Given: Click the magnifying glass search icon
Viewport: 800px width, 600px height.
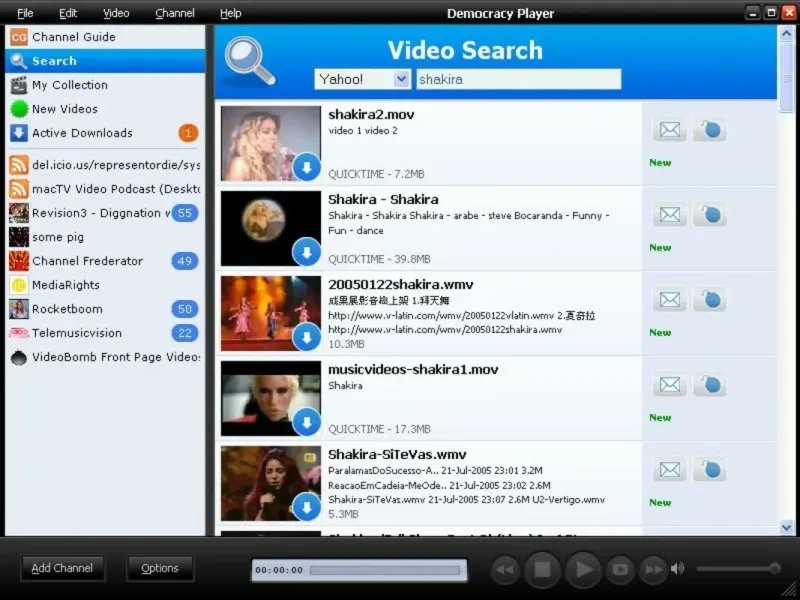Looking at the screenshot, I should click(x=249, y=61).
